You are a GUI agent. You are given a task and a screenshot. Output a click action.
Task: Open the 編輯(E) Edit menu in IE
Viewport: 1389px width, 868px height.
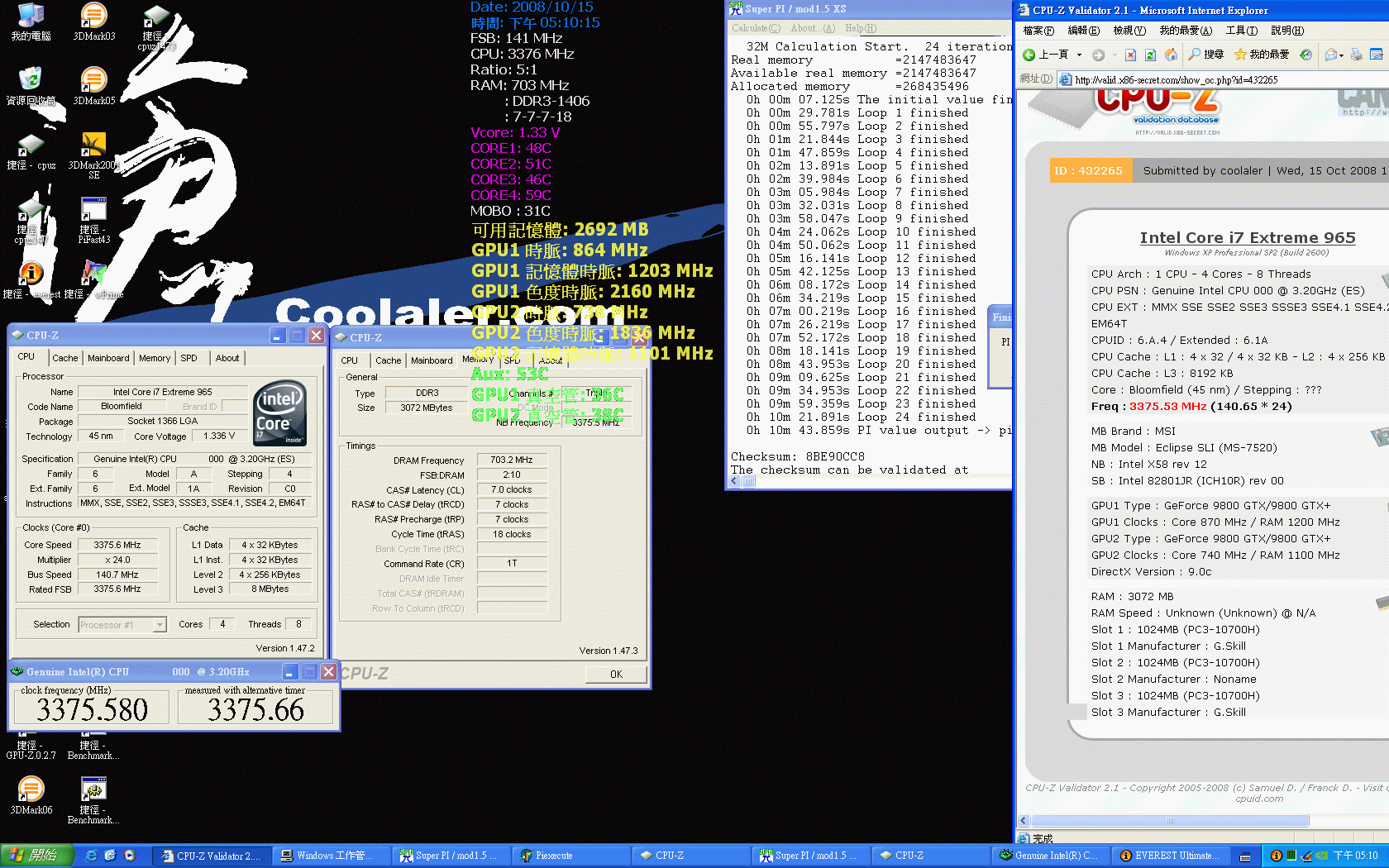(1083, 31)
